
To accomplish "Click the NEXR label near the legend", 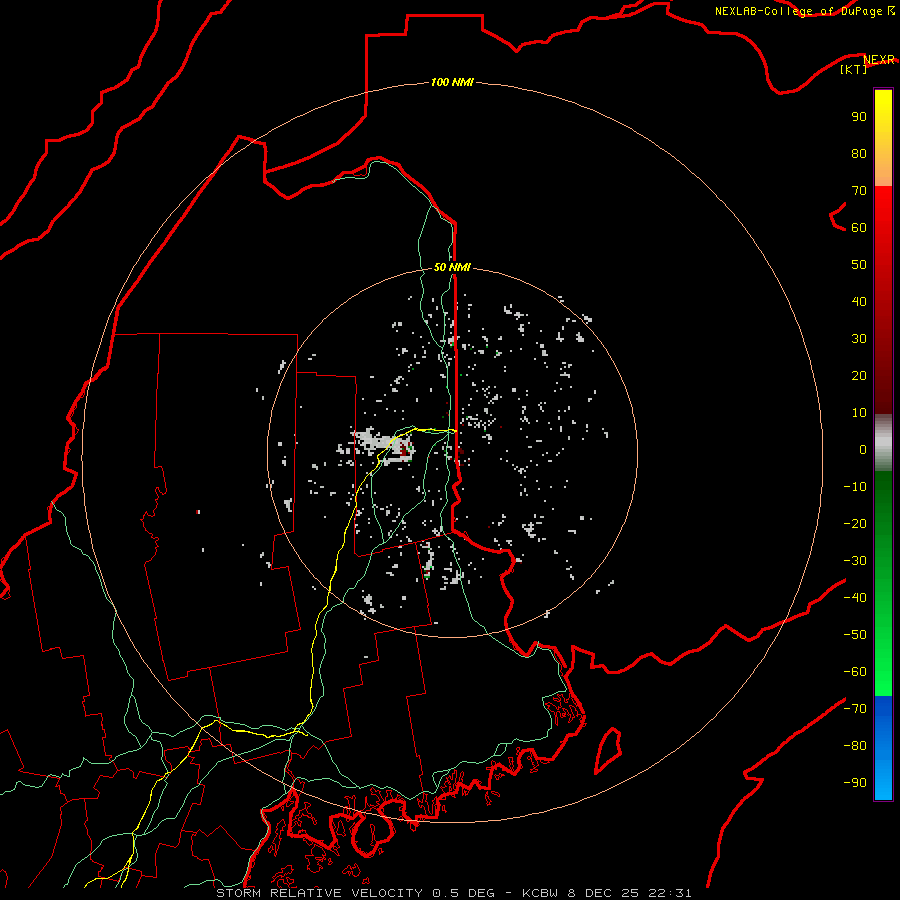I will pyautogui.click(x=879, y=59).
